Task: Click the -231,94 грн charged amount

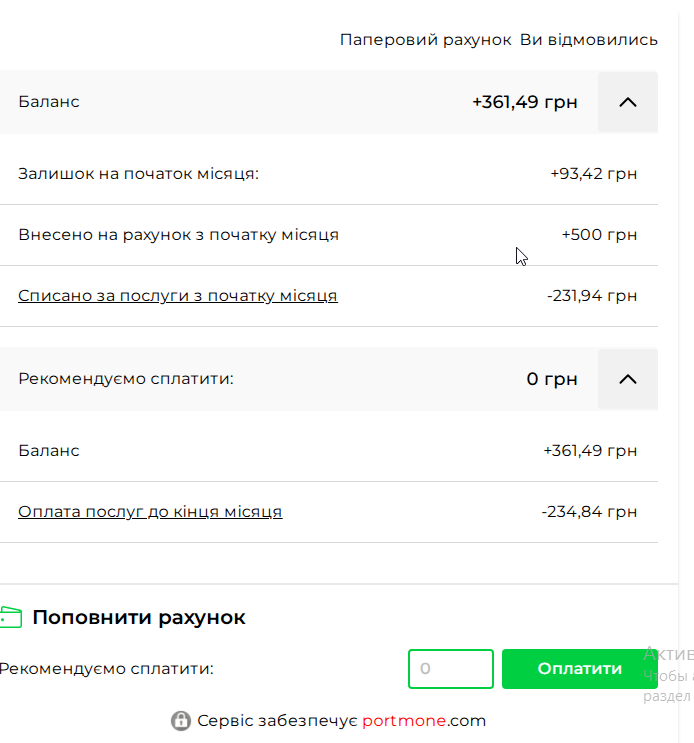Action: point(592,296)
